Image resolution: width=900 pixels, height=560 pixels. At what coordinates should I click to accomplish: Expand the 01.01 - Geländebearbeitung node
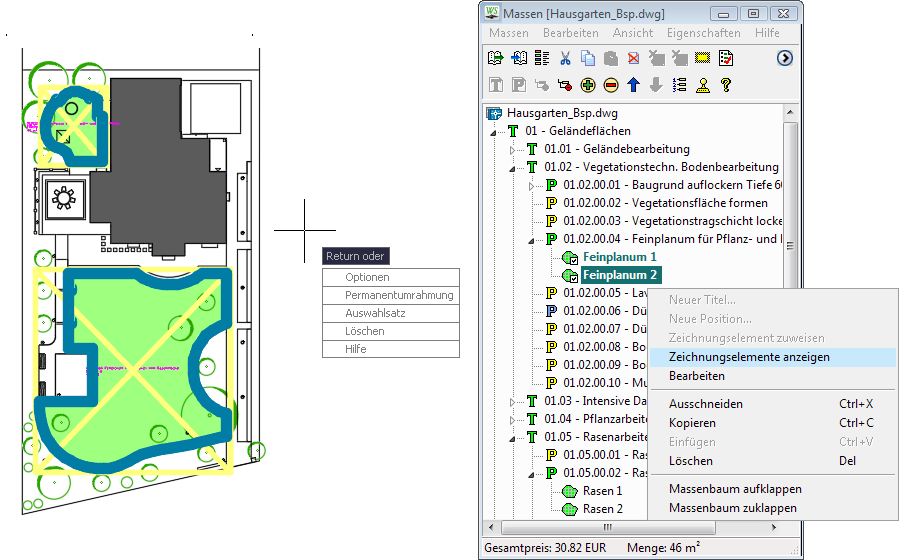click(512, 150)
